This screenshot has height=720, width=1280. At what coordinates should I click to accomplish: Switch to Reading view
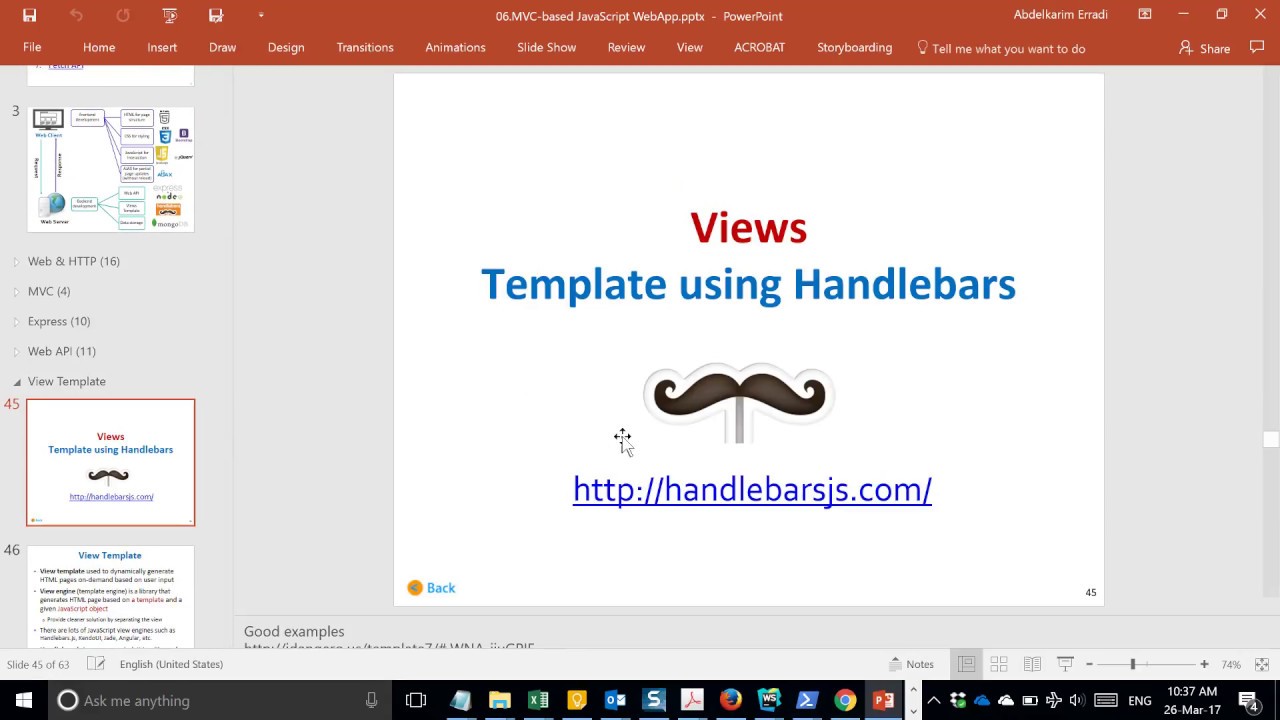(x=1032, y=664)
